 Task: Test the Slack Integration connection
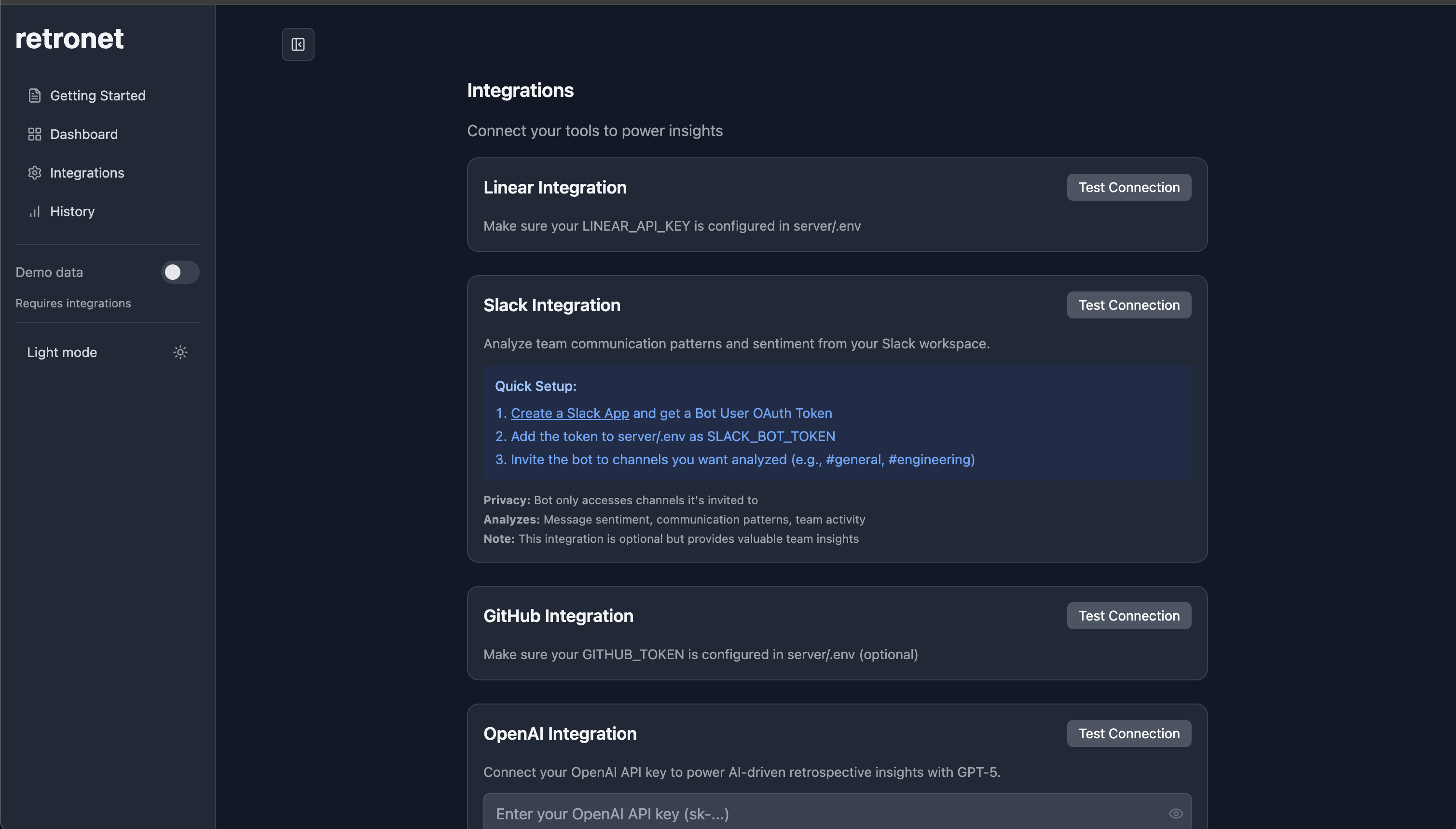[x=1129, y=305]
